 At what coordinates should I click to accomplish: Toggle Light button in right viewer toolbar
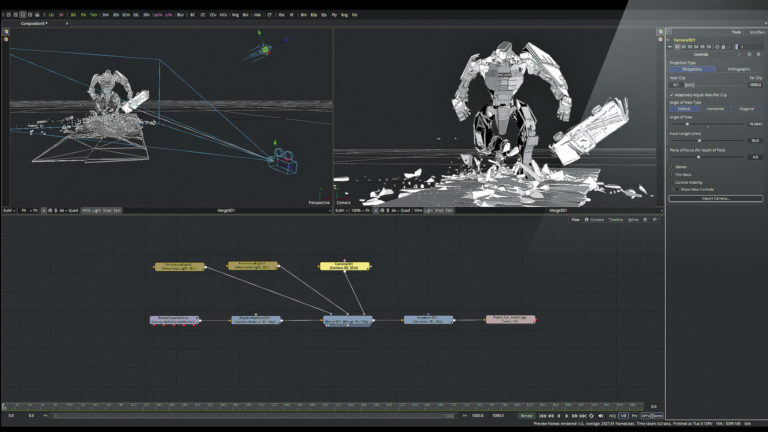pos(429,211)
